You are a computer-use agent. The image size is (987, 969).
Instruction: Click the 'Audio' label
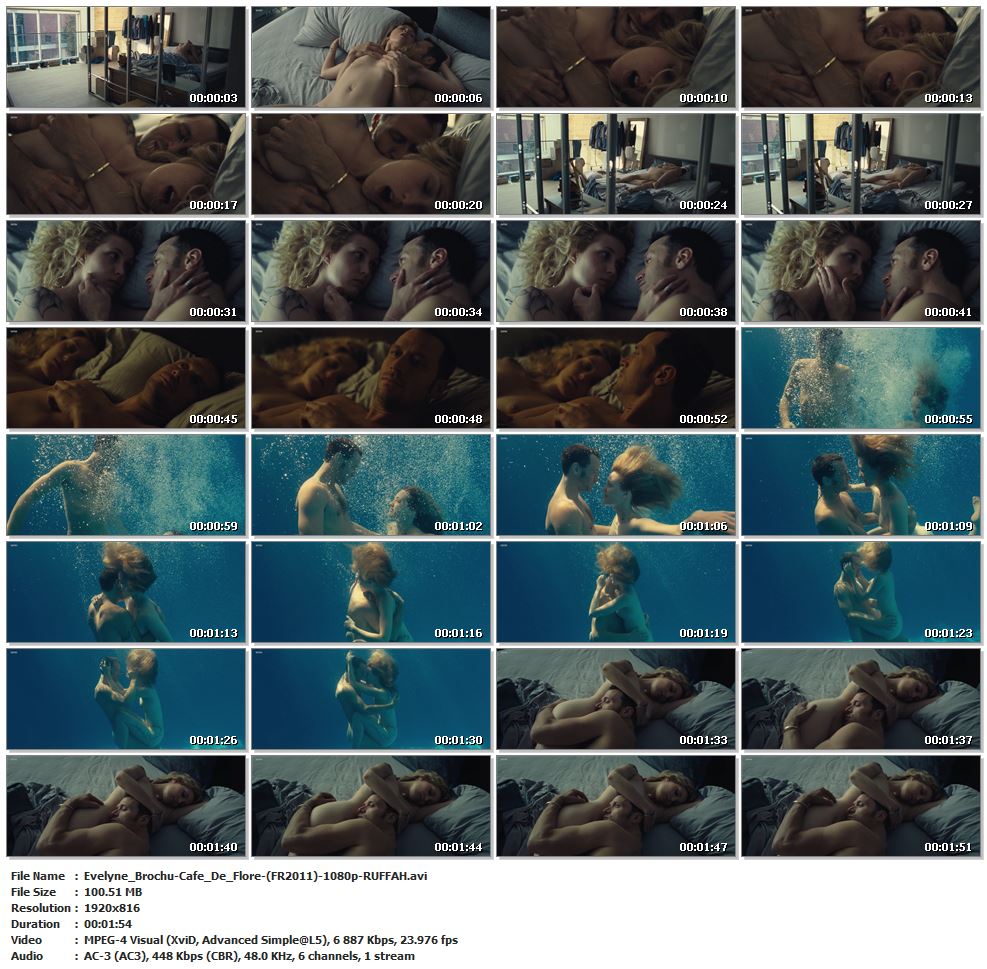pos(27,956)
